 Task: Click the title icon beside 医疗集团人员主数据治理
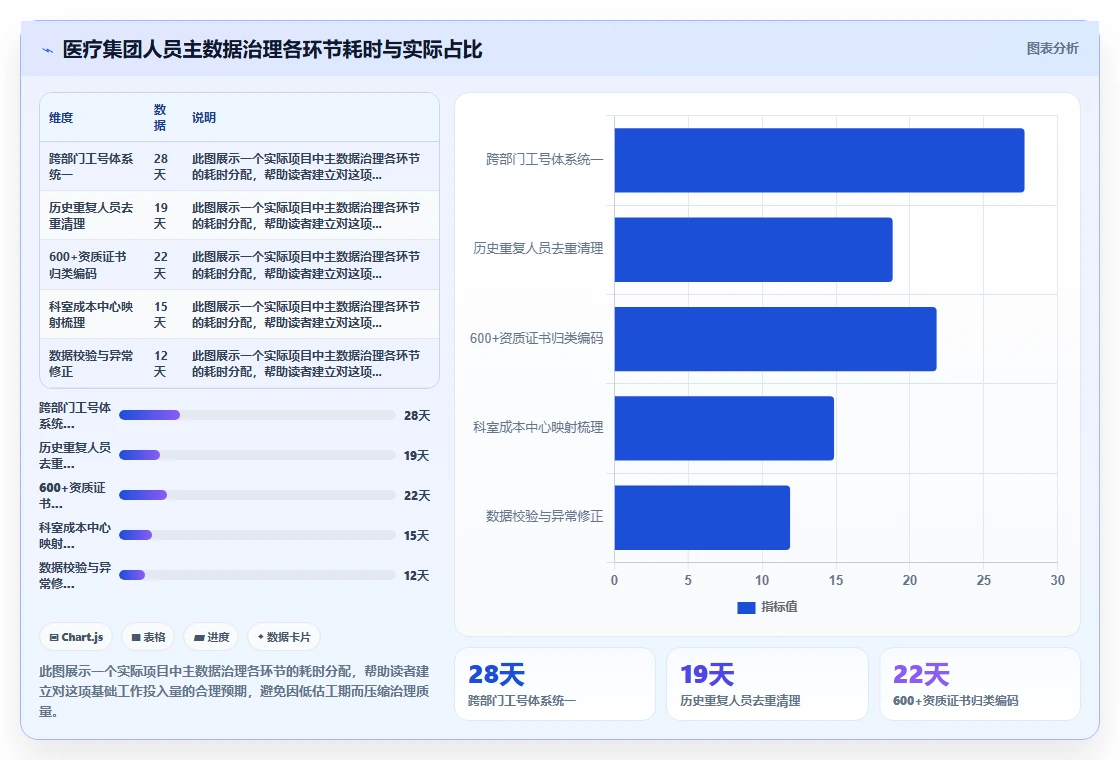click(48, 50)
